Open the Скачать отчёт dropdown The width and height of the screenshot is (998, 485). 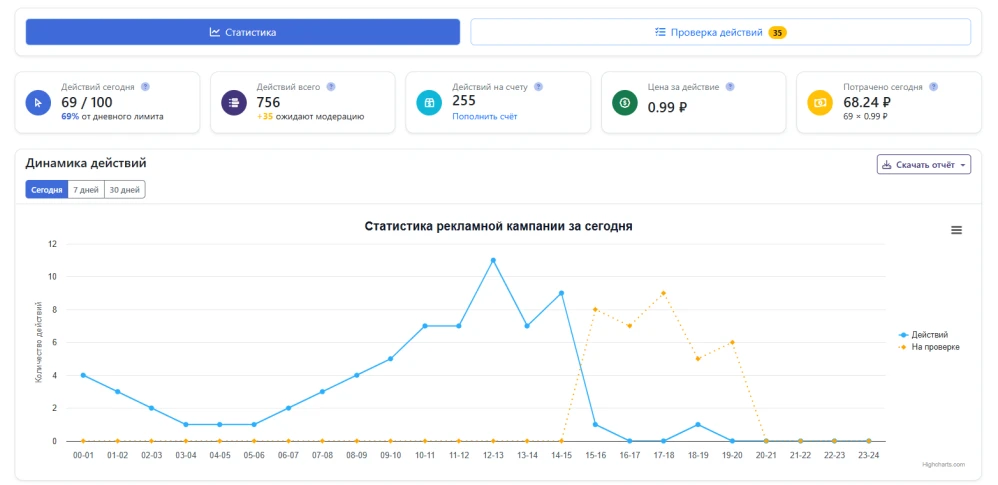coord(924,164)
